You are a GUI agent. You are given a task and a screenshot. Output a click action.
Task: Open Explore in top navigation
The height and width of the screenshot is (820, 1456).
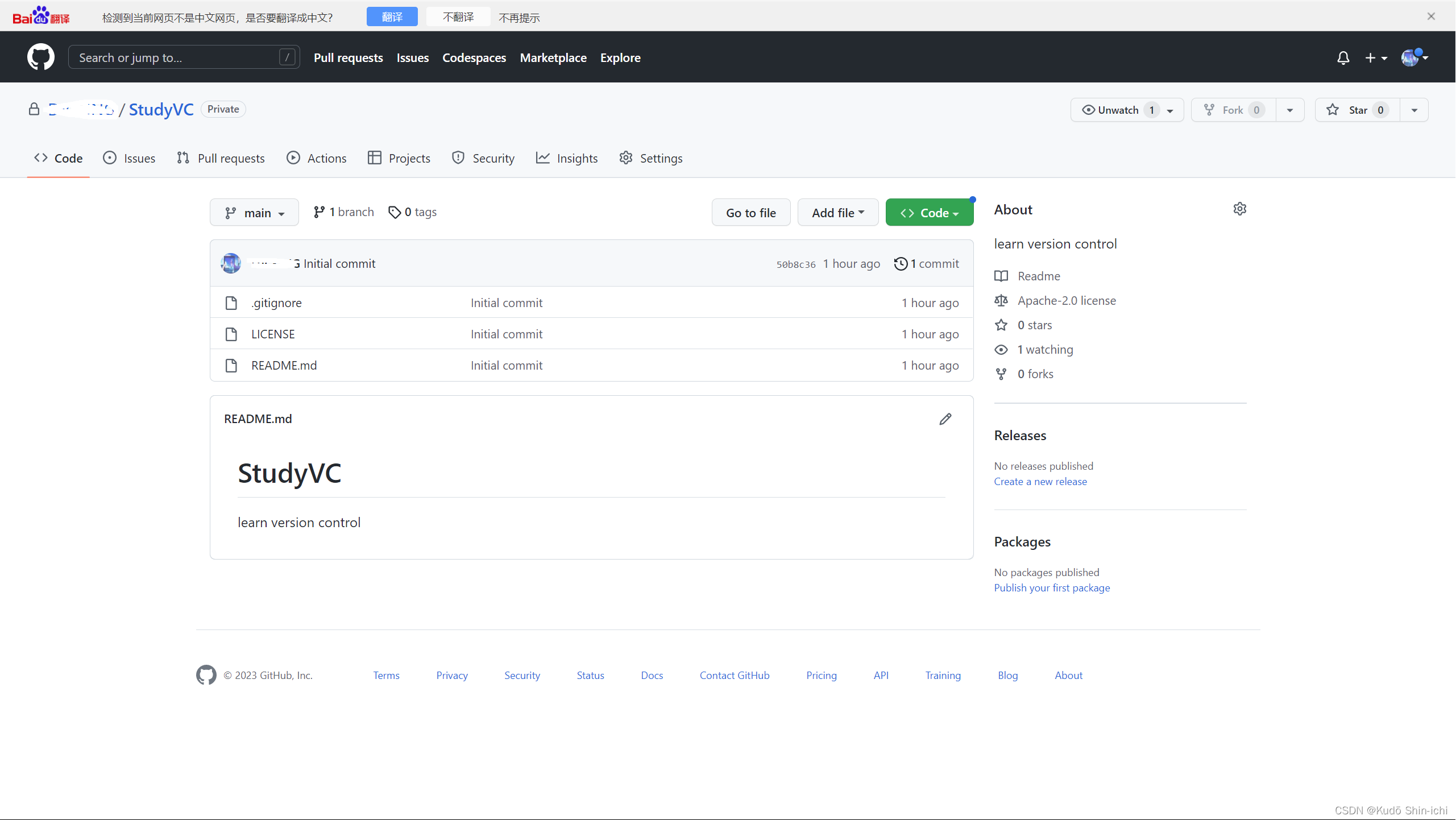620,58
